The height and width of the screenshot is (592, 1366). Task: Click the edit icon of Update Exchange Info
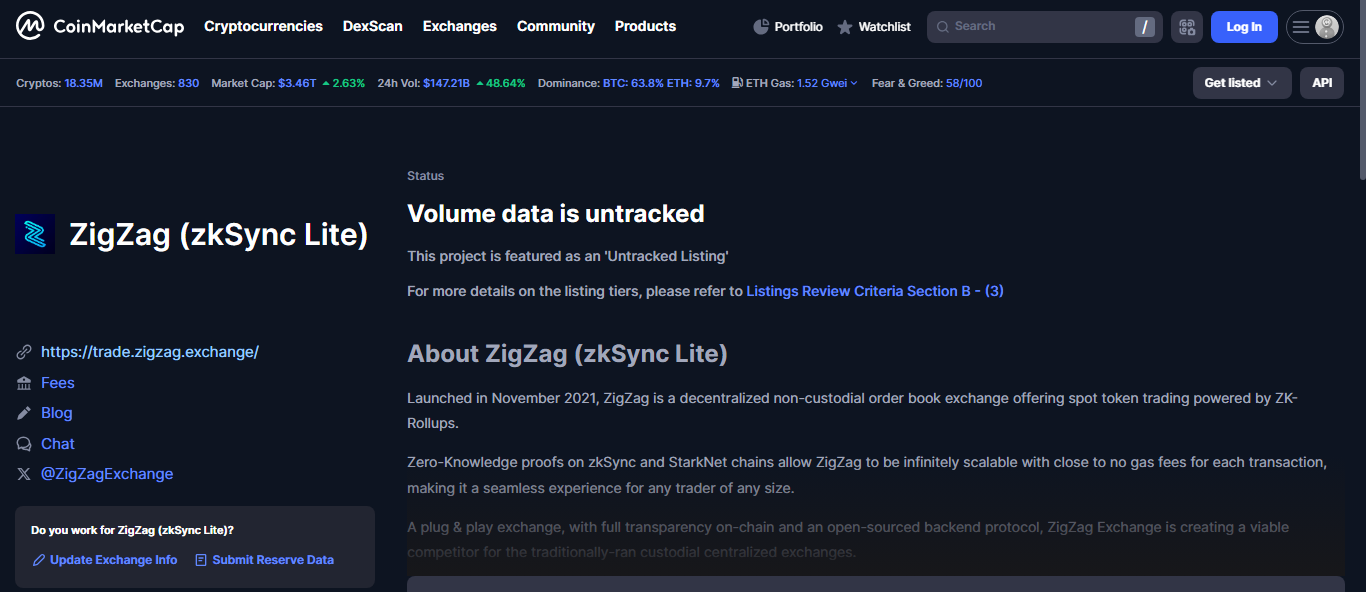39,560
